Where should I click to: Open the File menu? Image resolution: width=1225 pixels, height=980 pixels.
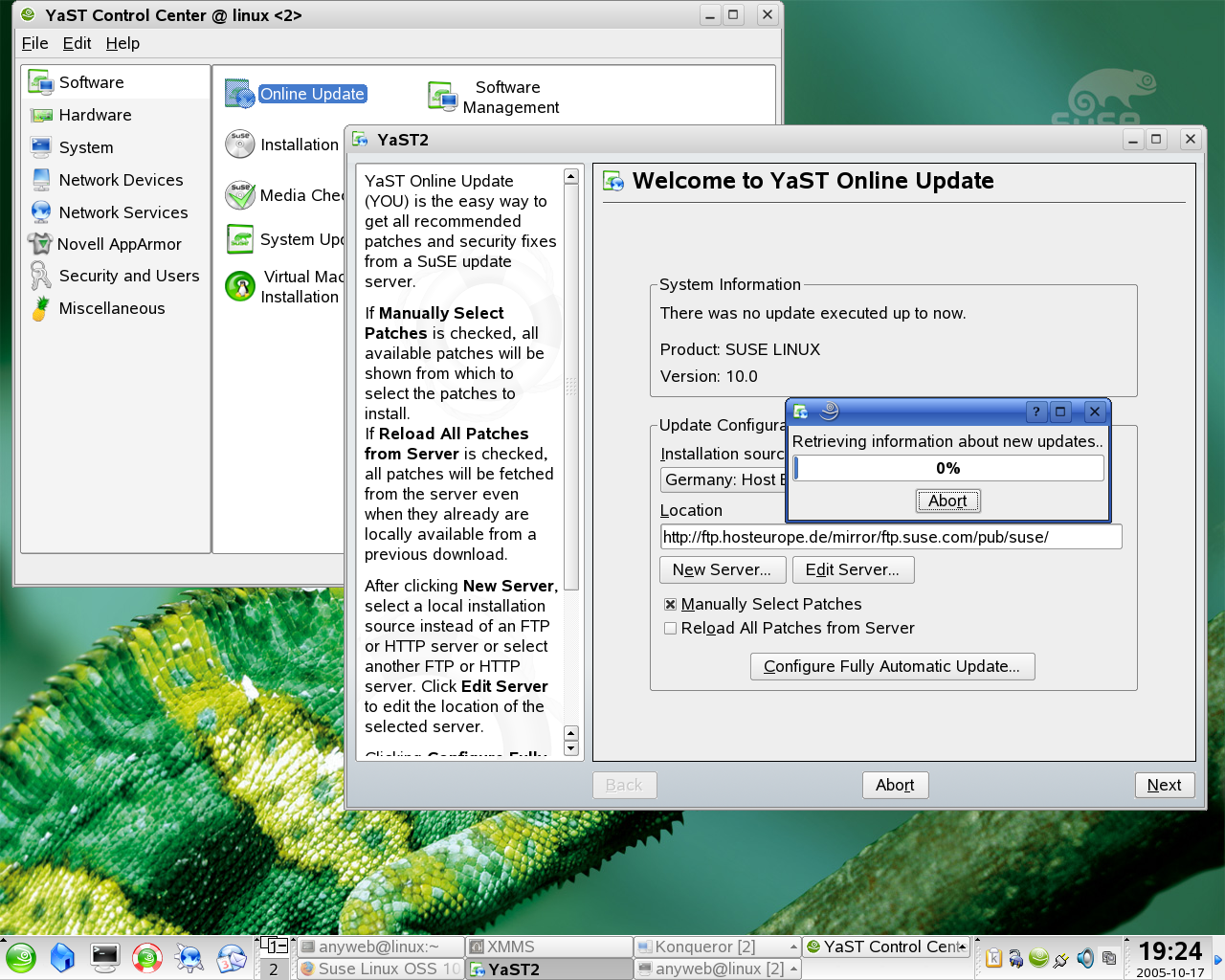(x=34, y=43)
